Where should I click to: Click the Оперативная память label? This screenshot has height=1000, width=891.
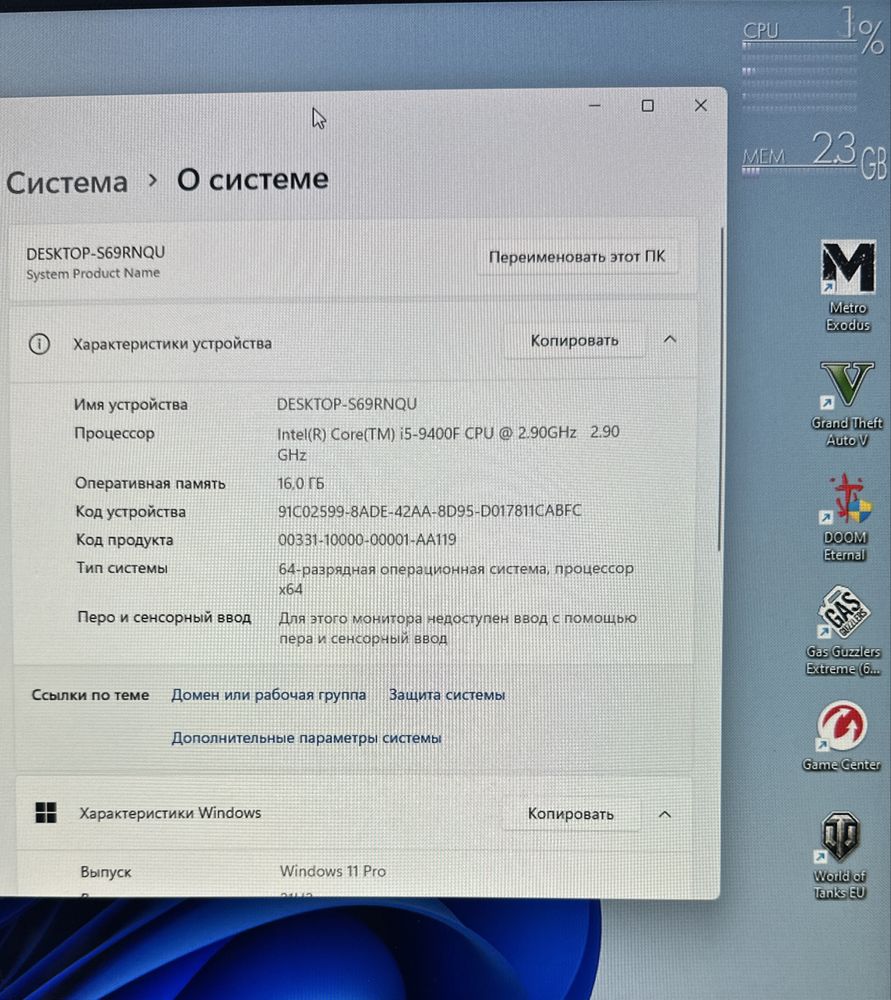tap(151, 483)
